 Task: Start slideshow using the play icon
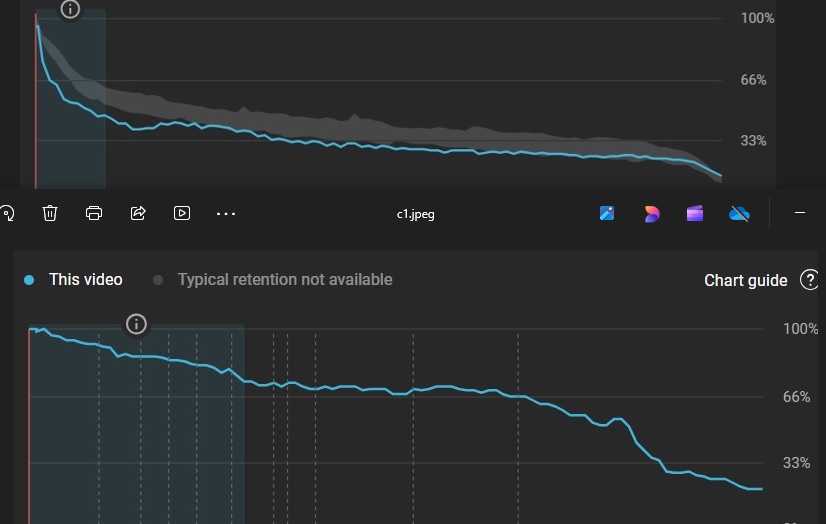[x=182, y=213]
